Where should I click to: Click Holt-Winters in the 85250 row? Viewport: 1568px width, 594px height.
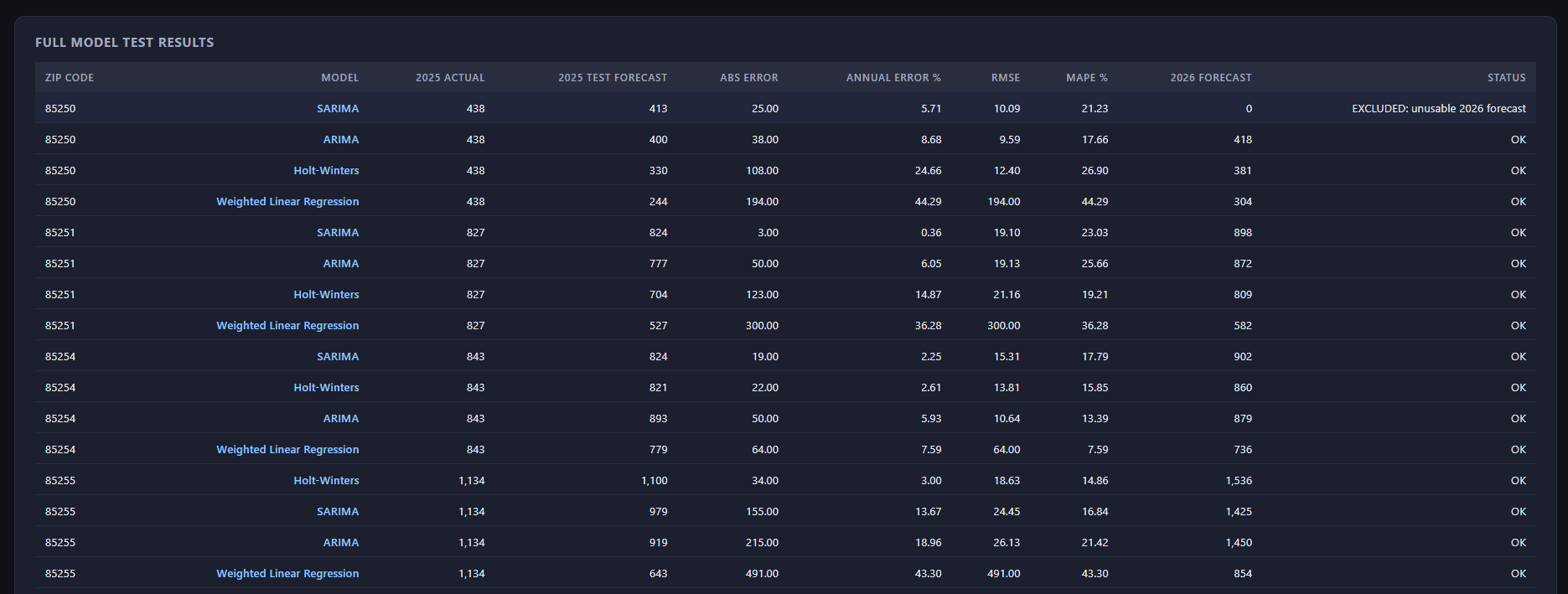[326, 171]
